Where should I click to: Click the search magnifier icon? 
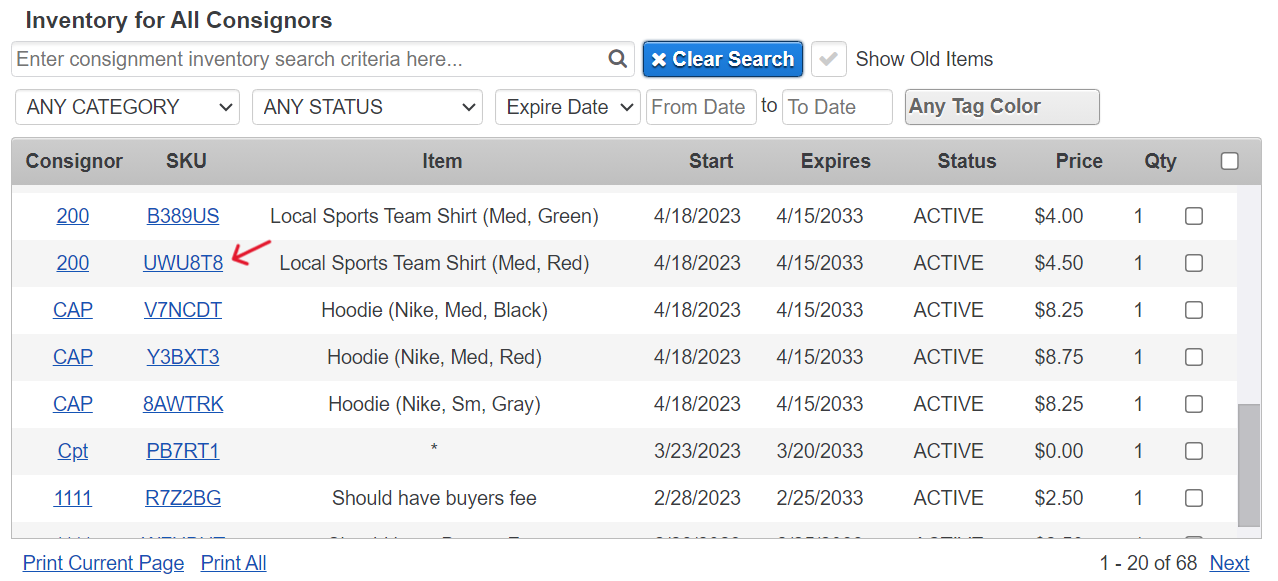click(618, 59)
